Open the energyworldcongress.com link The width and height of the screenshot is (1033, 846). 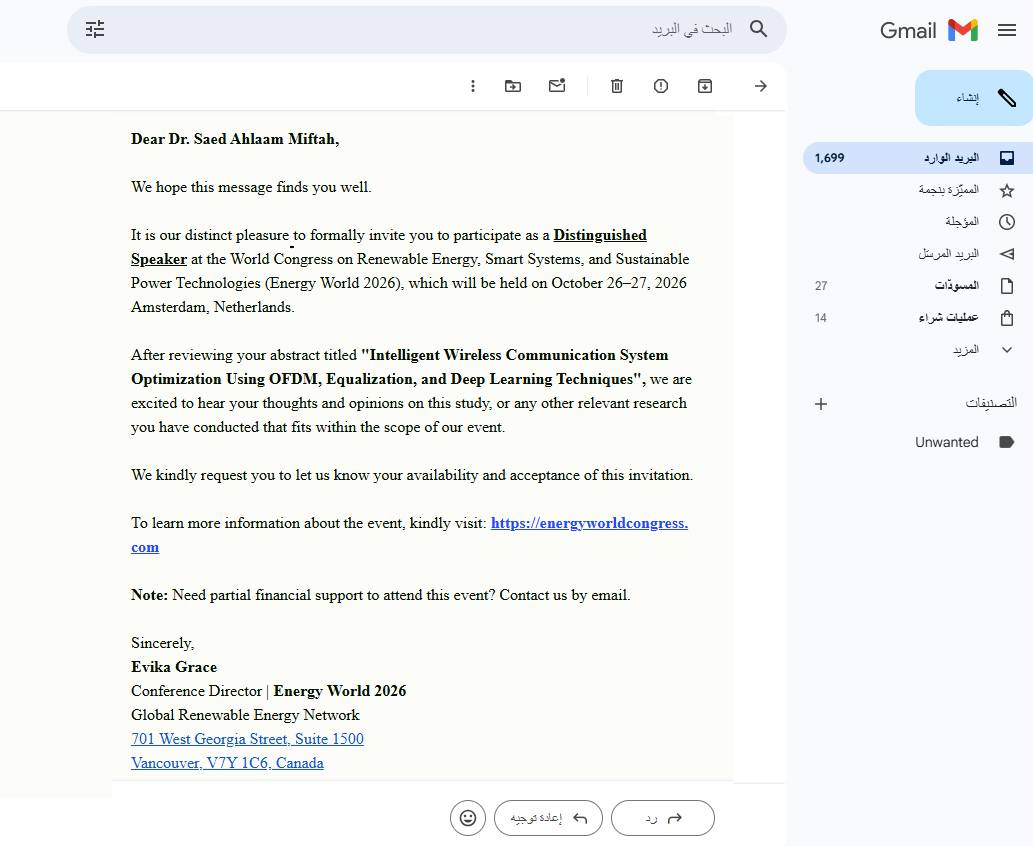point(588,523)
